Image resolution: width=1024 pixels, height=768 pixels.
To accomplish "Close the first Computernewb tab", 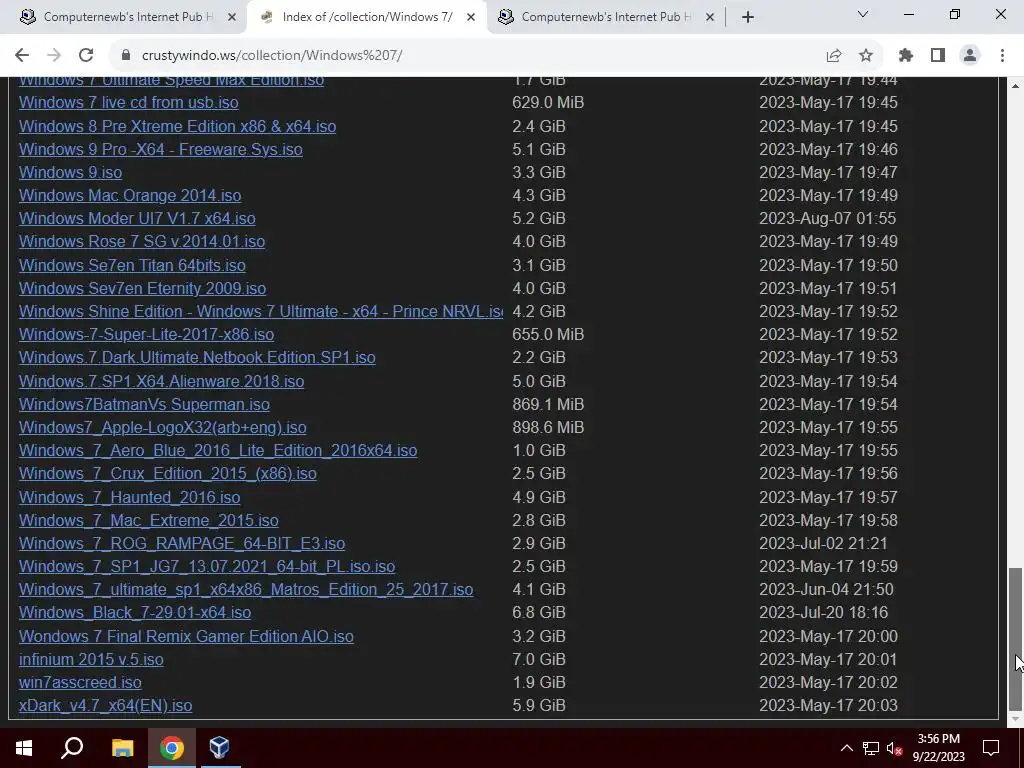I will click(231, 18).
